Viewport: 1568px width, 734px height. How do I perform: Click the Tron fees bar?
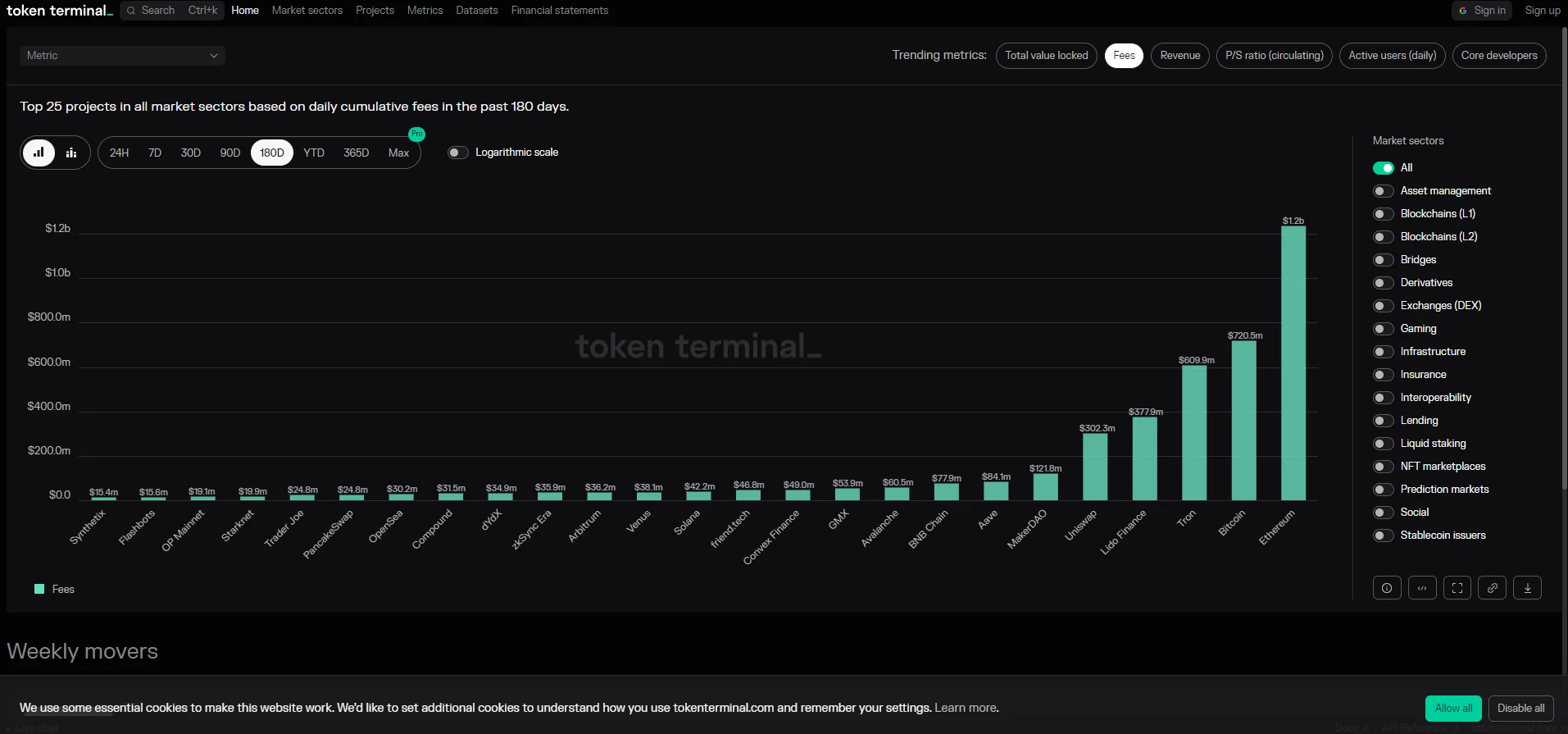pos(1194,432)
